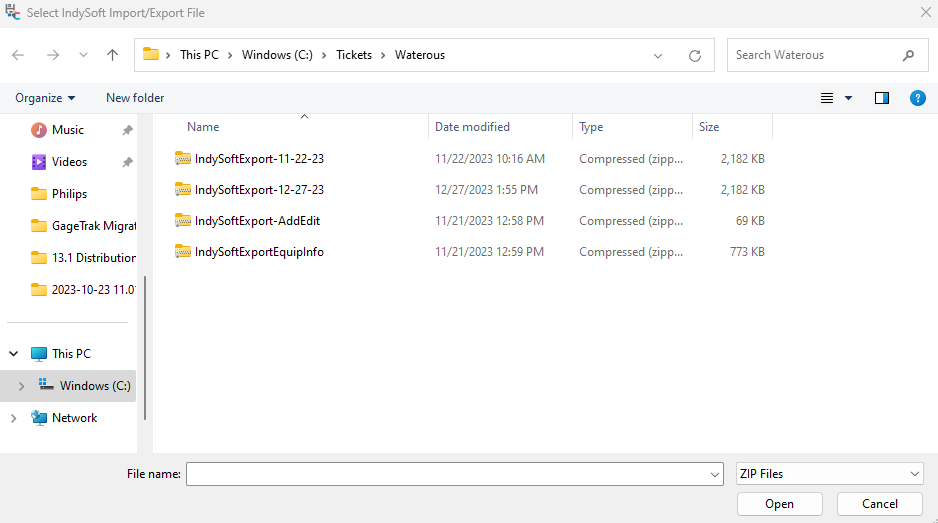Expand the Windows (C:) tree node
938x523 pixels.
pos(21,386)
